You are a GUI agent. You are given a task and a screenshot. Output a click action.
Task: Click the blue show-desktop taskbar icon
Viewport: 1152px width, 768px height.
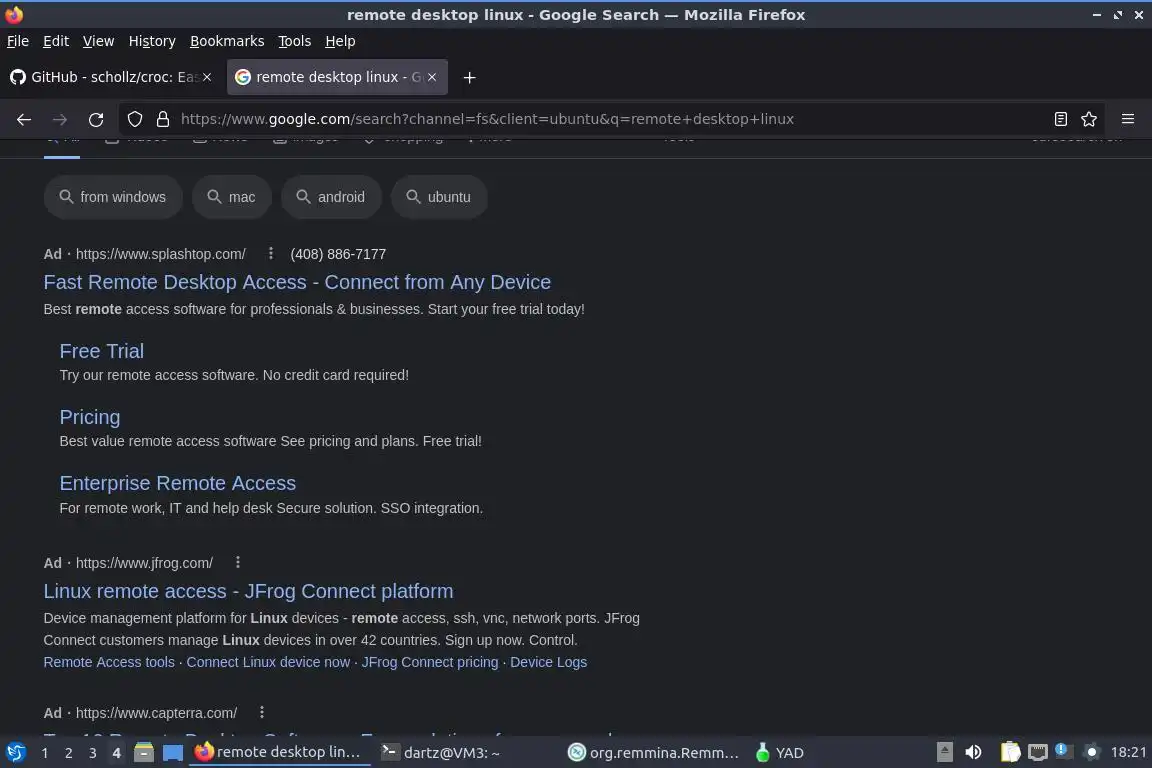pos(173,753)
